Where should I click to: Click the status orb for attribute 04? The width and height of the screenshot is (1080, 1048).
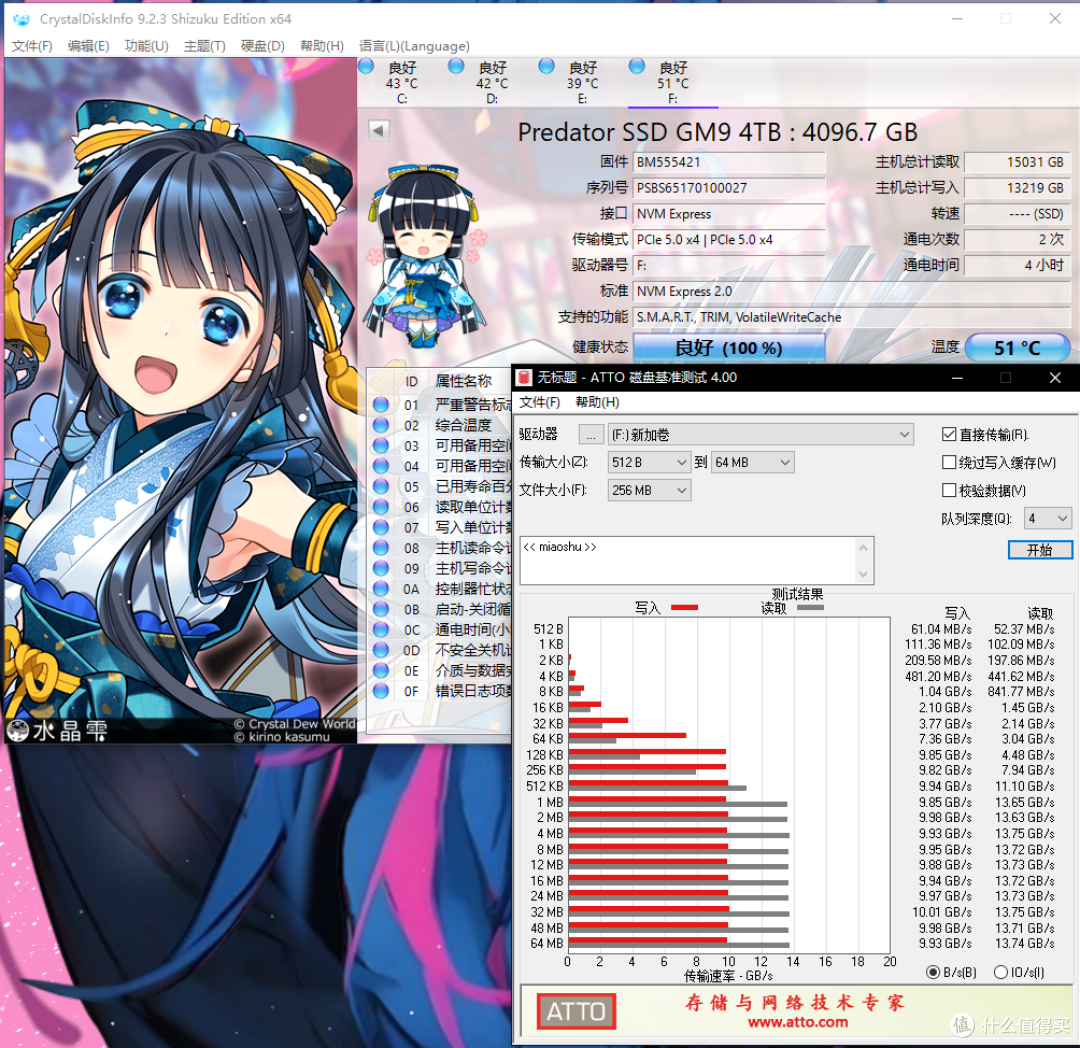[381, 466]
